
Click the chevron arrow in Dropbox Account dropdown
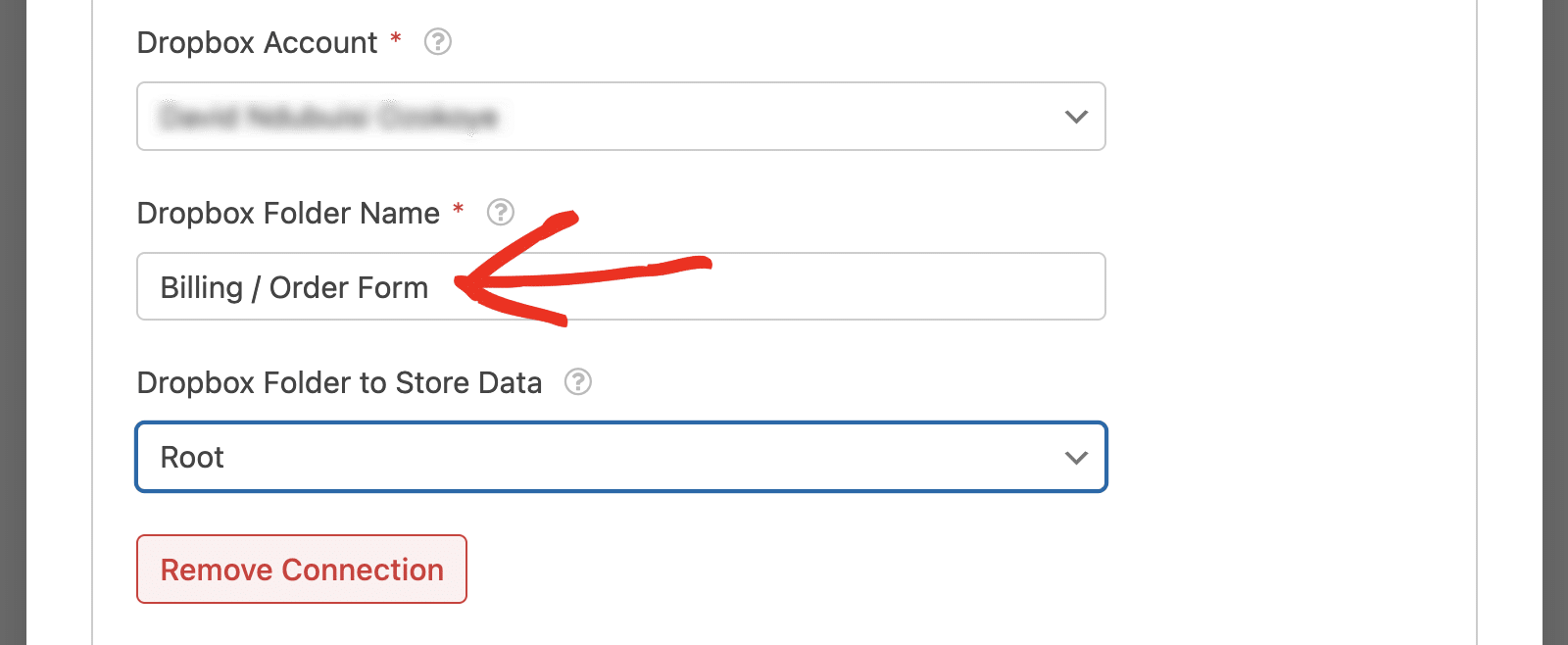pos(1076,117)
